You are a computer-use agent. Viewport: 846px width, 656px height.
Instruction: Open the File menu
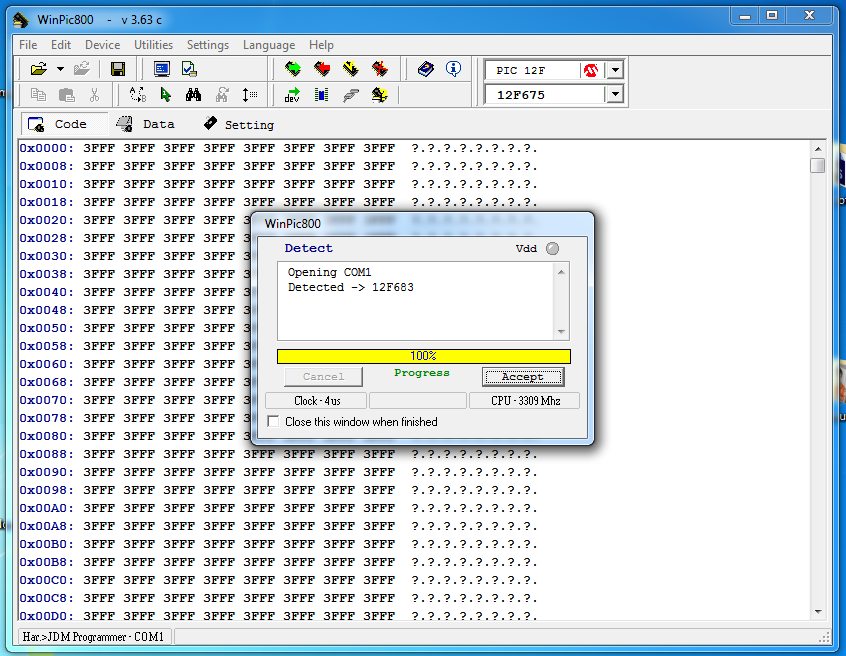click(x=28, y=45)
